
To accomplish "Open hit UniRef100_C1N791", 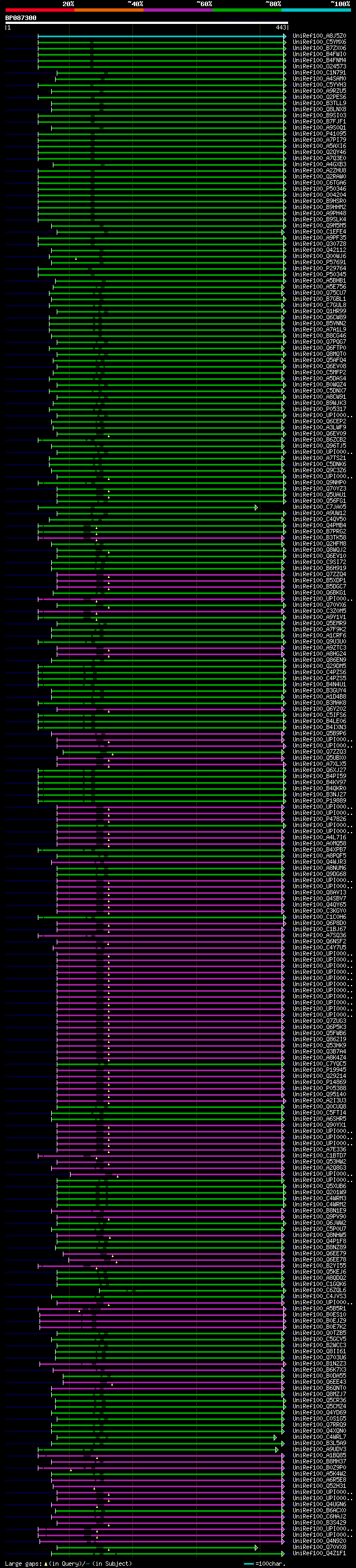I will coord(319,72).
